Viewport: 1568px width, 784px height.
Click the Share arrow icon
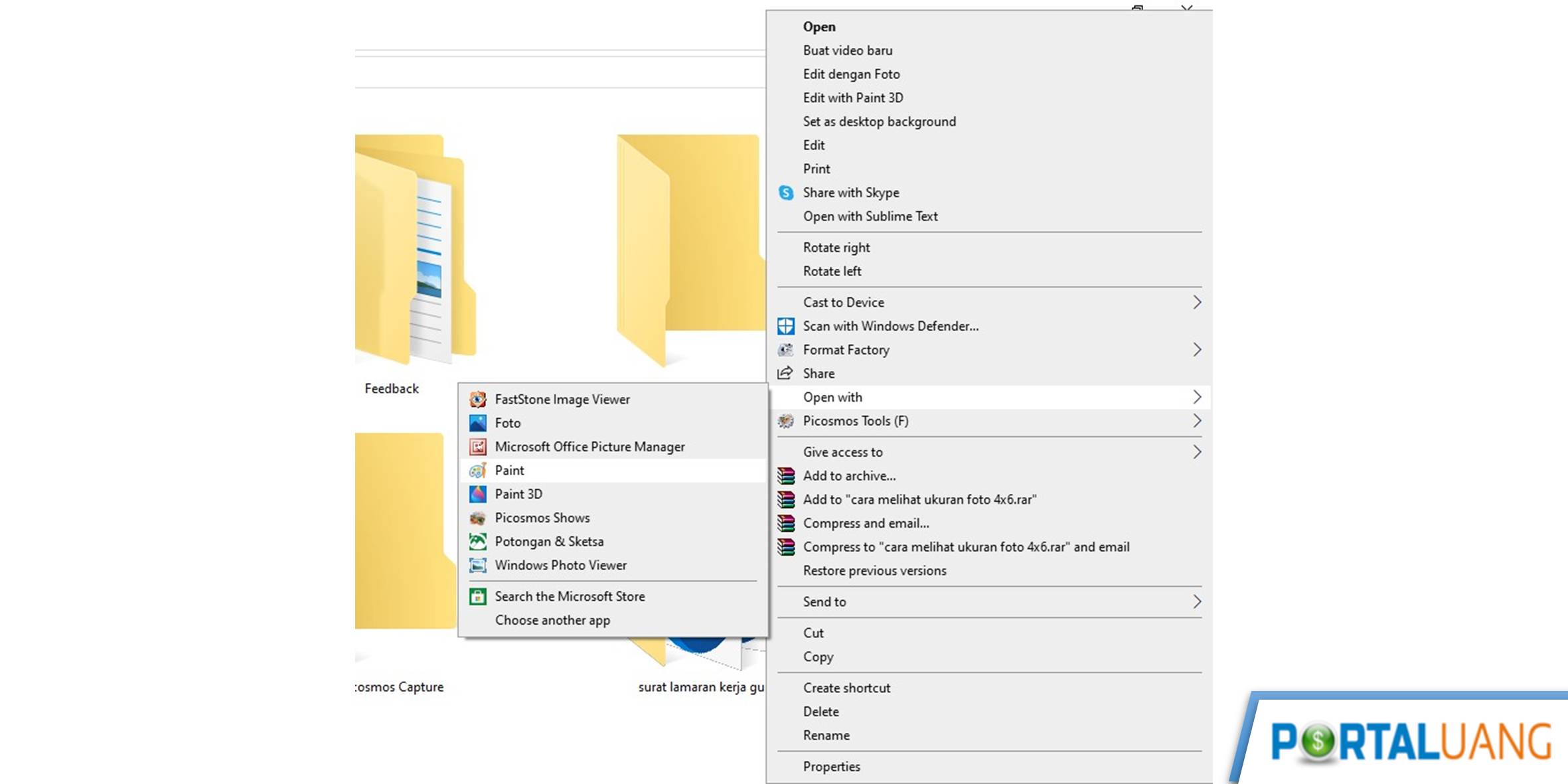[x=786, y=373]
